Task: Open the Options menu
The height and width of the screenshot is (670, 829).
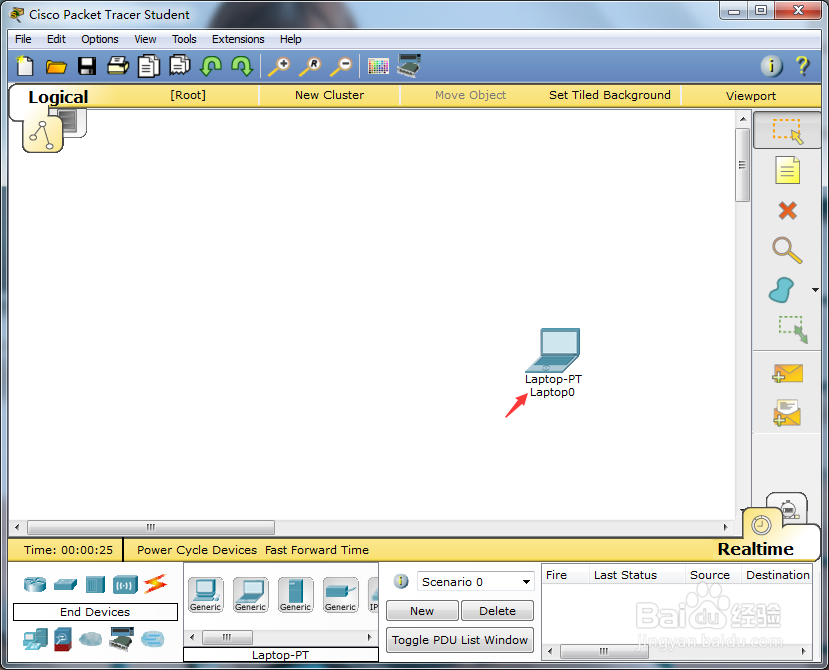Action: coord(99,39)
